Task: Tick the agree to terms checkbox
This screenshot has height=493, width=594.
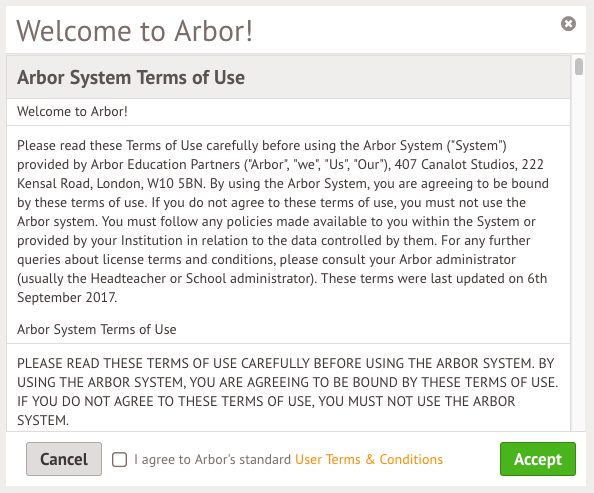Action: click(x=119, y=460)
